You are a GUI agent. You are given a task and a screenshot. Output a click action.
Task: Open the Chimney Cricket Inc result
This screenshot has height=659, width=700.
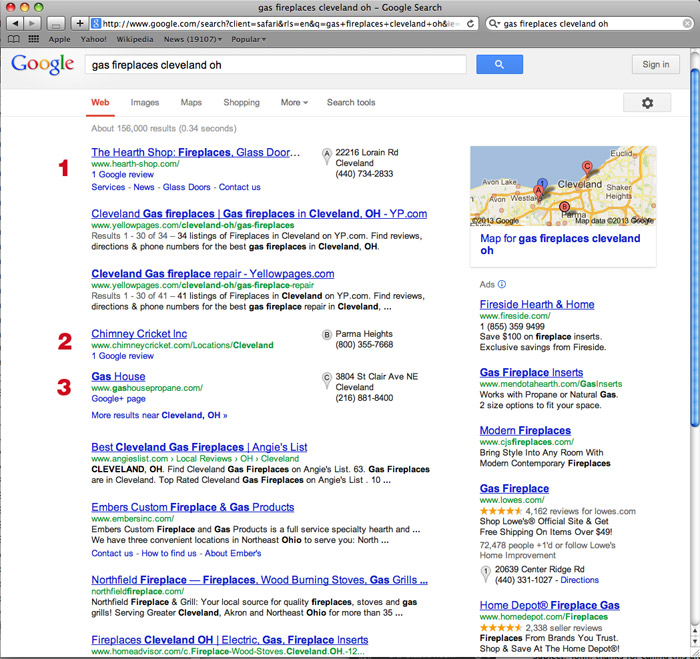tap(139, 334)
